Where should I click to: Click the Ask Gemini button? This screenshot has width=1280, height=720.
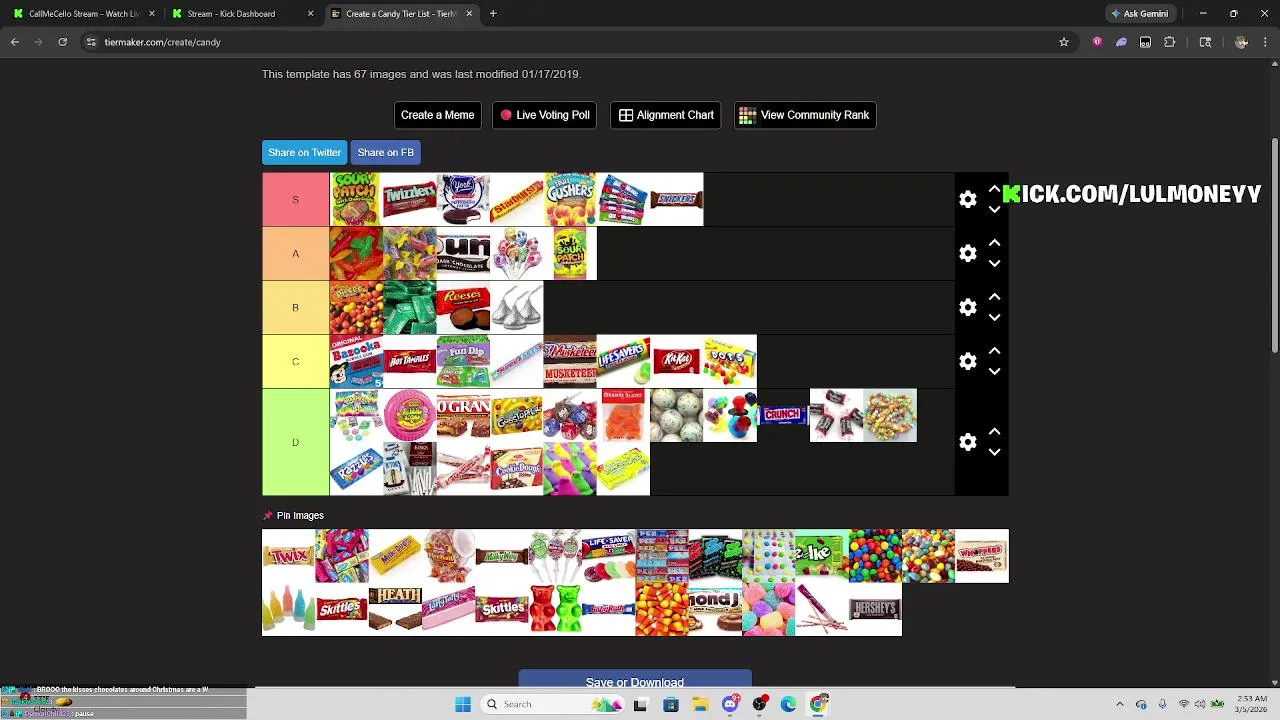1139,14
